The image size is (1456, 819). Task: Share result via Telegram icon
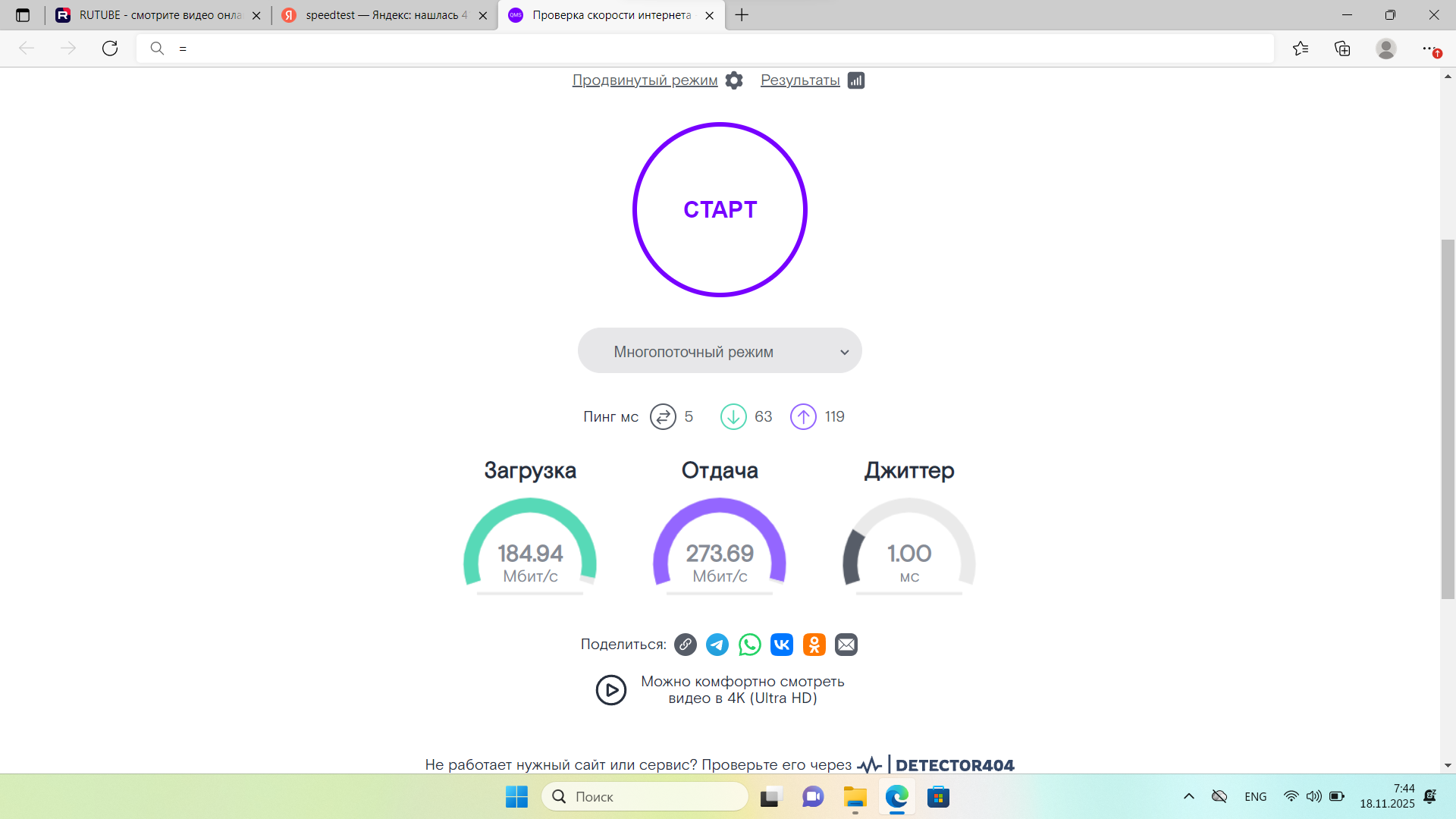717,645
